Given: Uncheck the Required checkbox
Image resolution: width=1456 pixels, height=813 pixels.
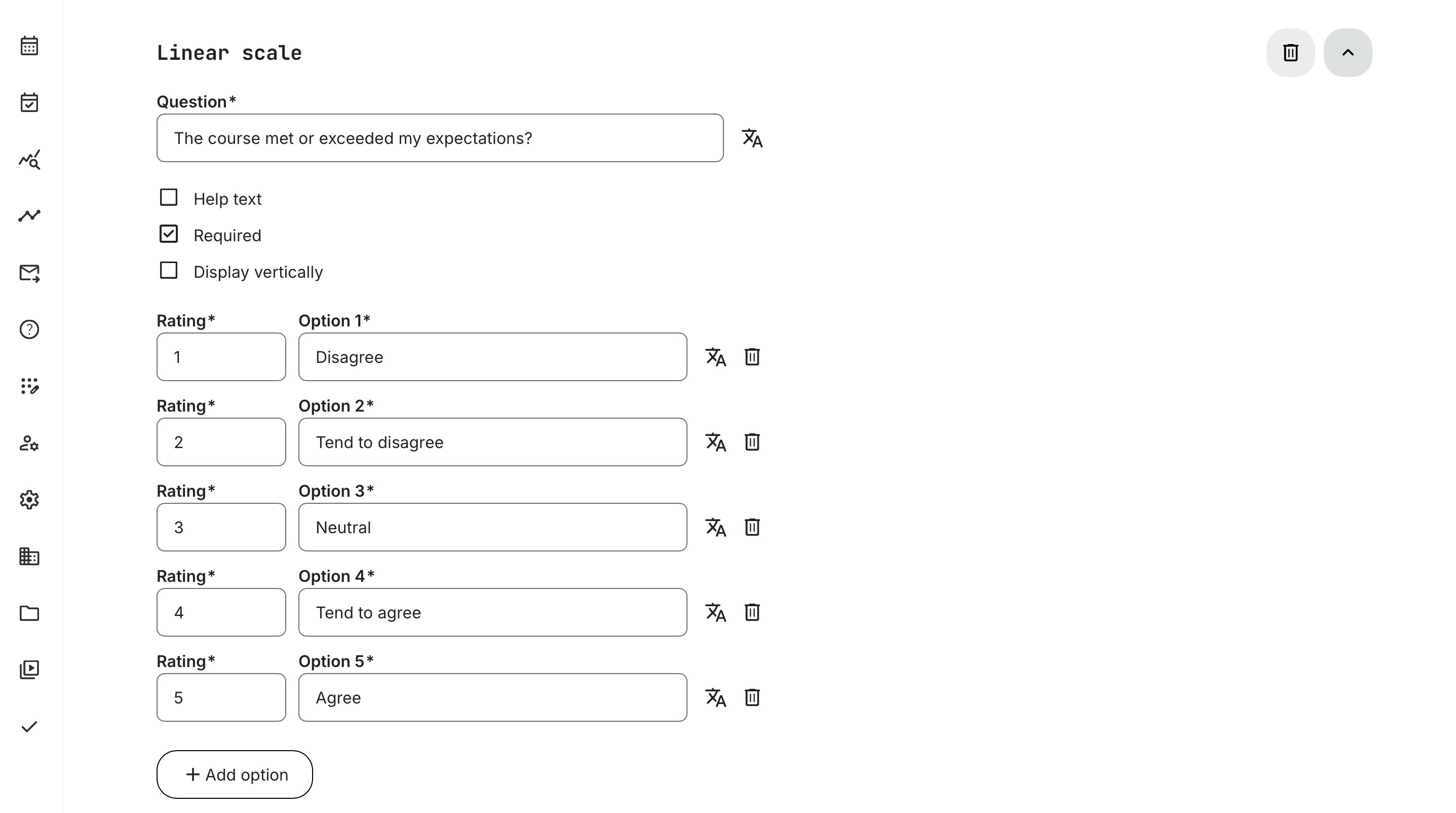Looking at the screenshot, I should 168,234.
